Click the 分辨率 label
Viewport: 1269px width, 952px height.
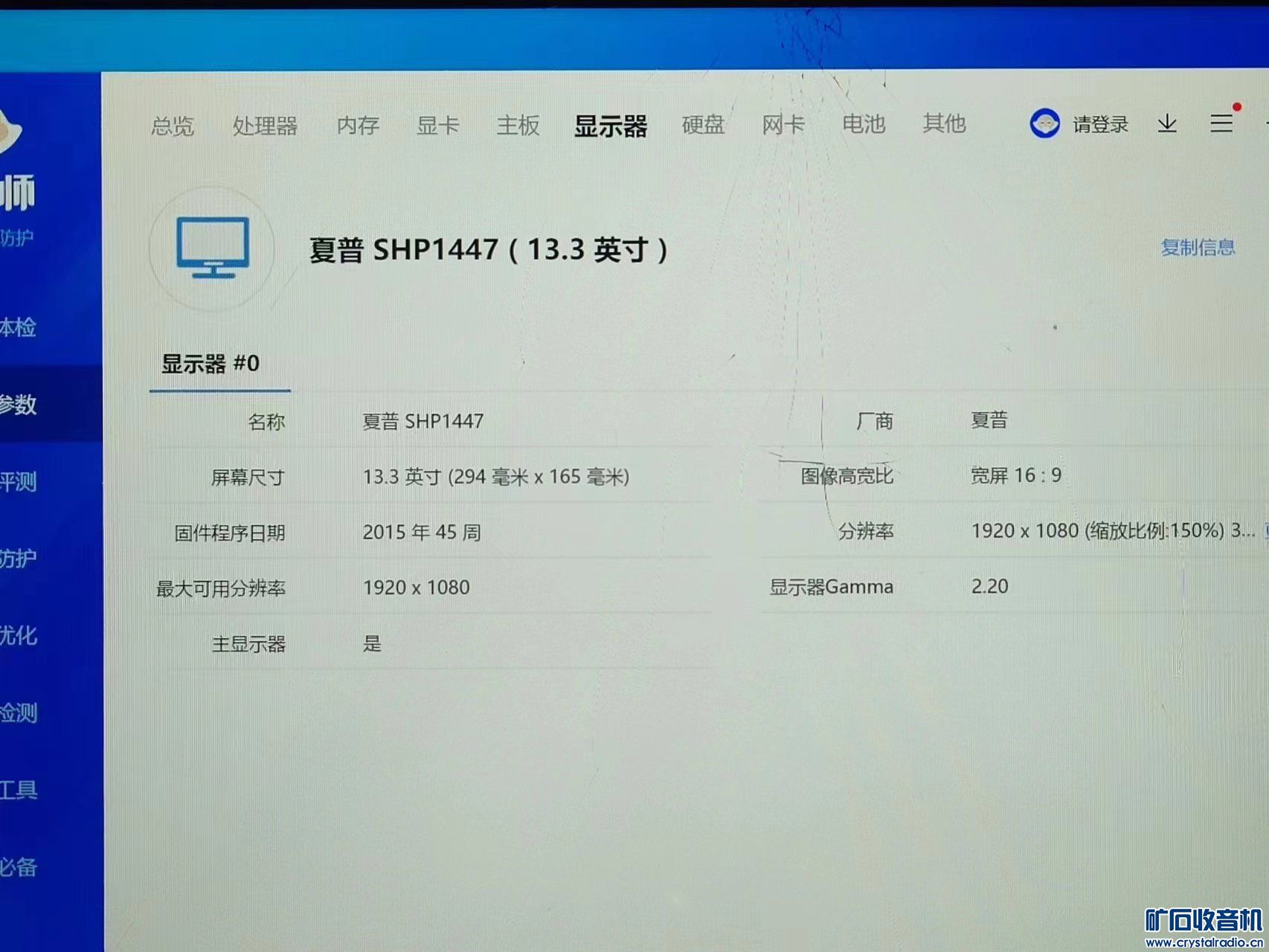[x=865, y=531]
